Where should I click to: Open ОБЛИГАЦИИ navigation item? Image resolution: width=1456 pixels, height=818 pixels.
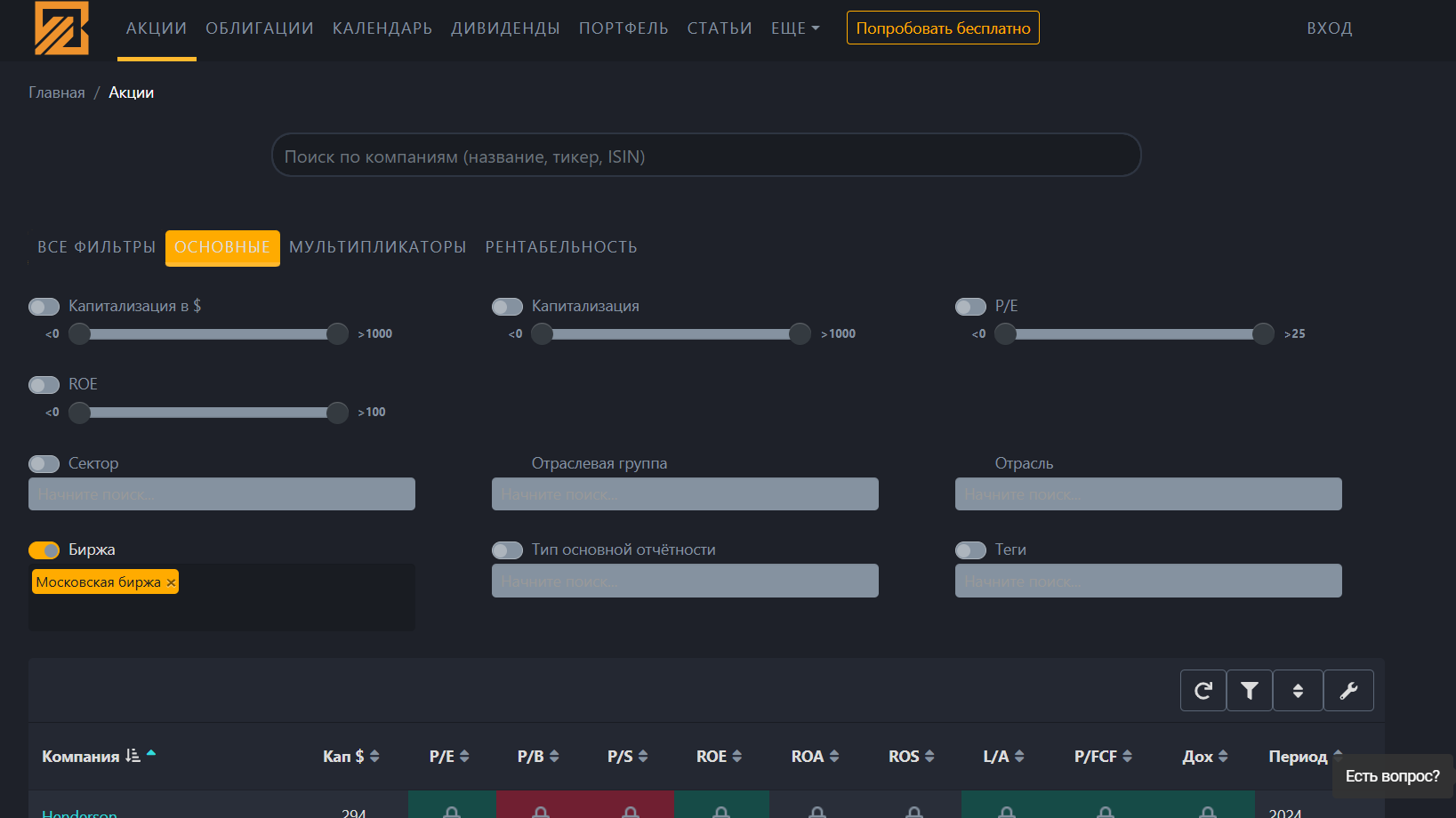coord(260,28)
